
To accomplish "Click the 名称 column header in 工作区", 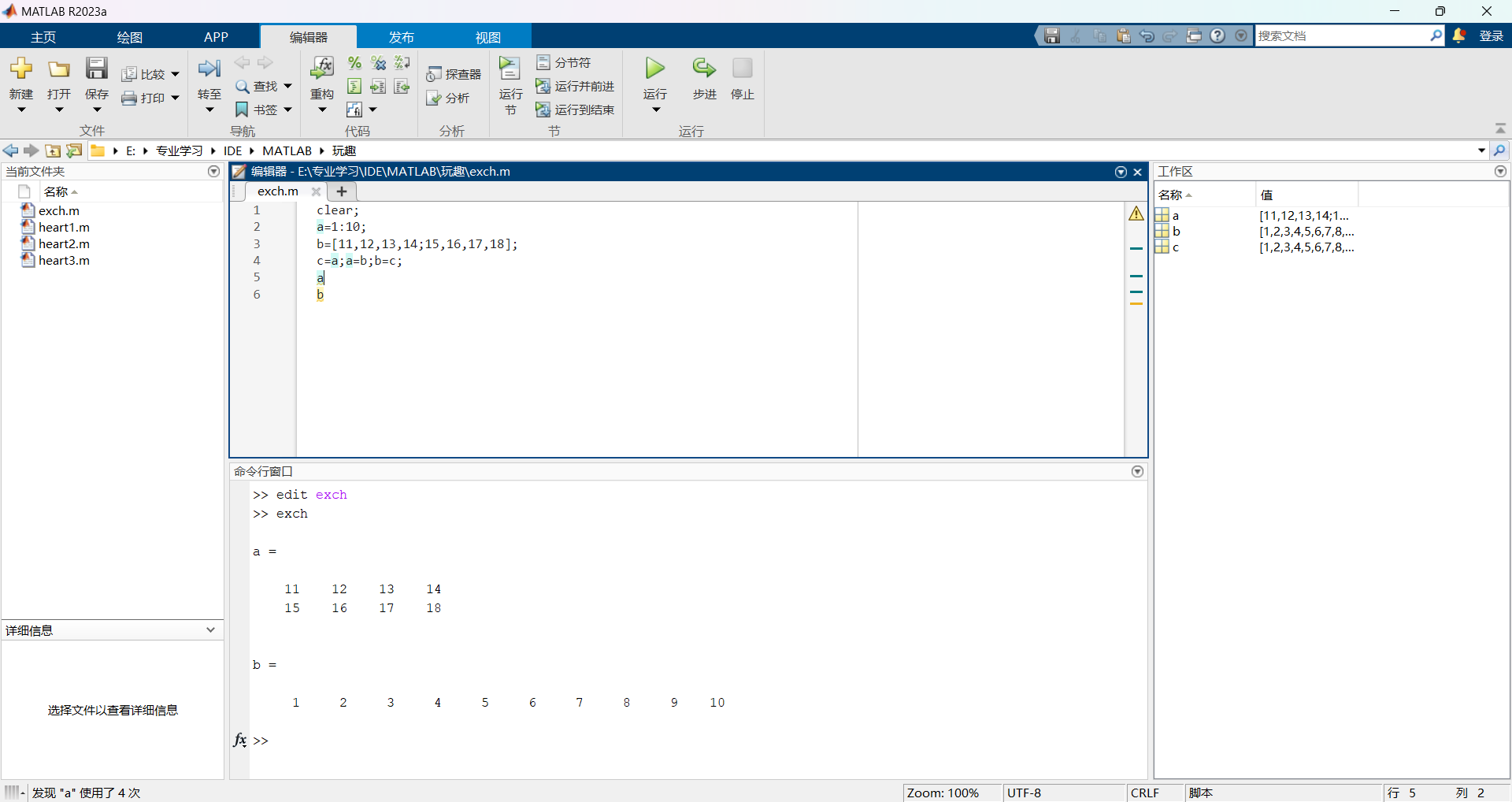I will click(1204, 195).
